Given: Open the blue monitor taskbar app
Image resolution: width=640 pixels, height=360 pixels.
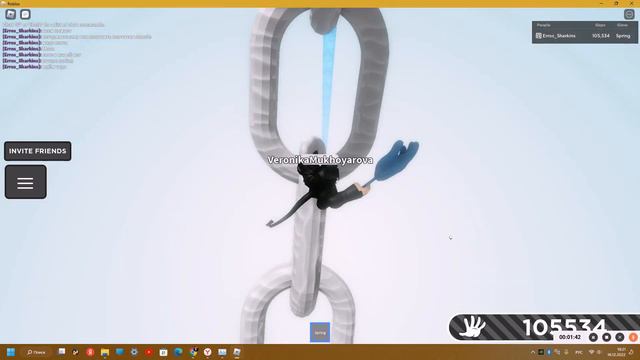Looking at the screenshot, I should [120, 352].
